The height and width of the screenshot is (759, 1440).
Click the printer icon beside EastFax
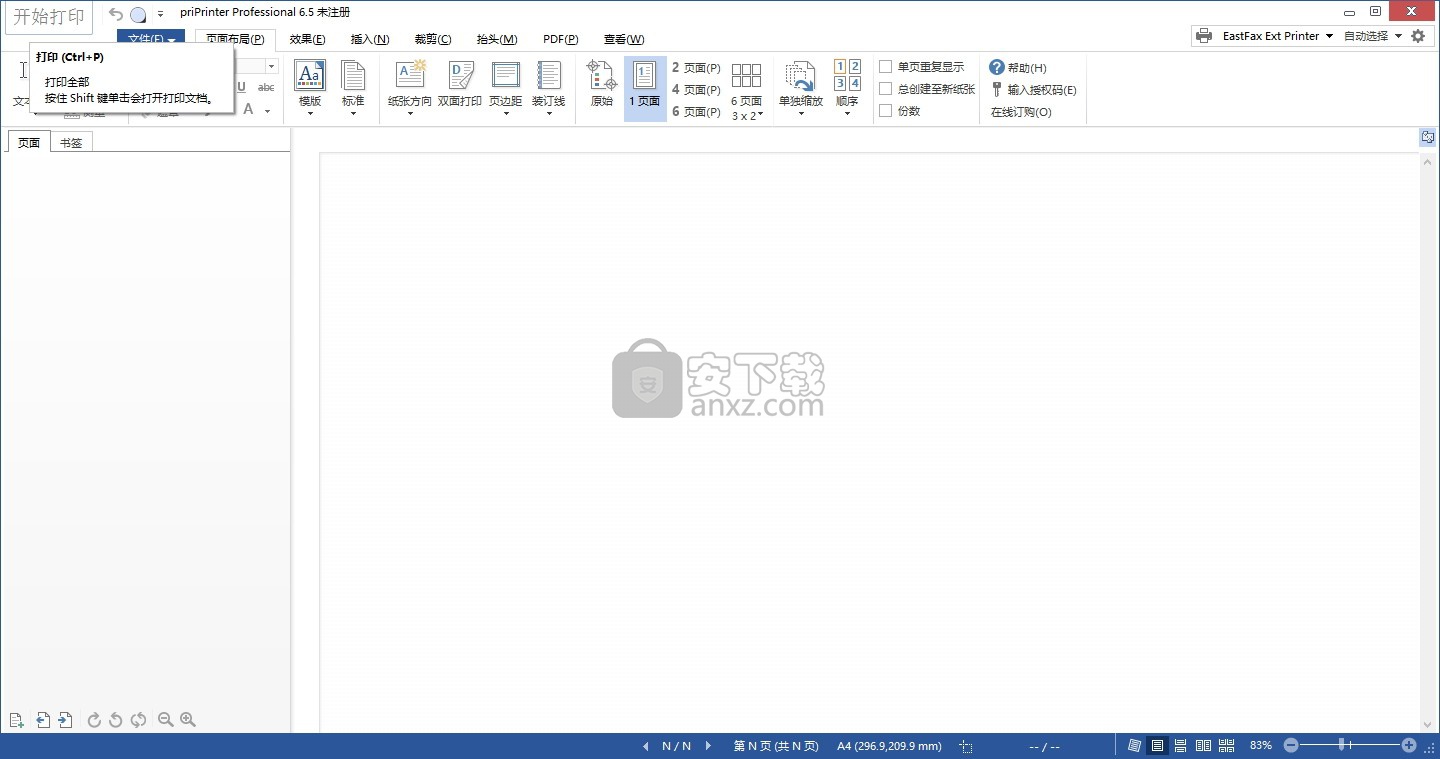pyautogui.click(x=1205, y=36)
